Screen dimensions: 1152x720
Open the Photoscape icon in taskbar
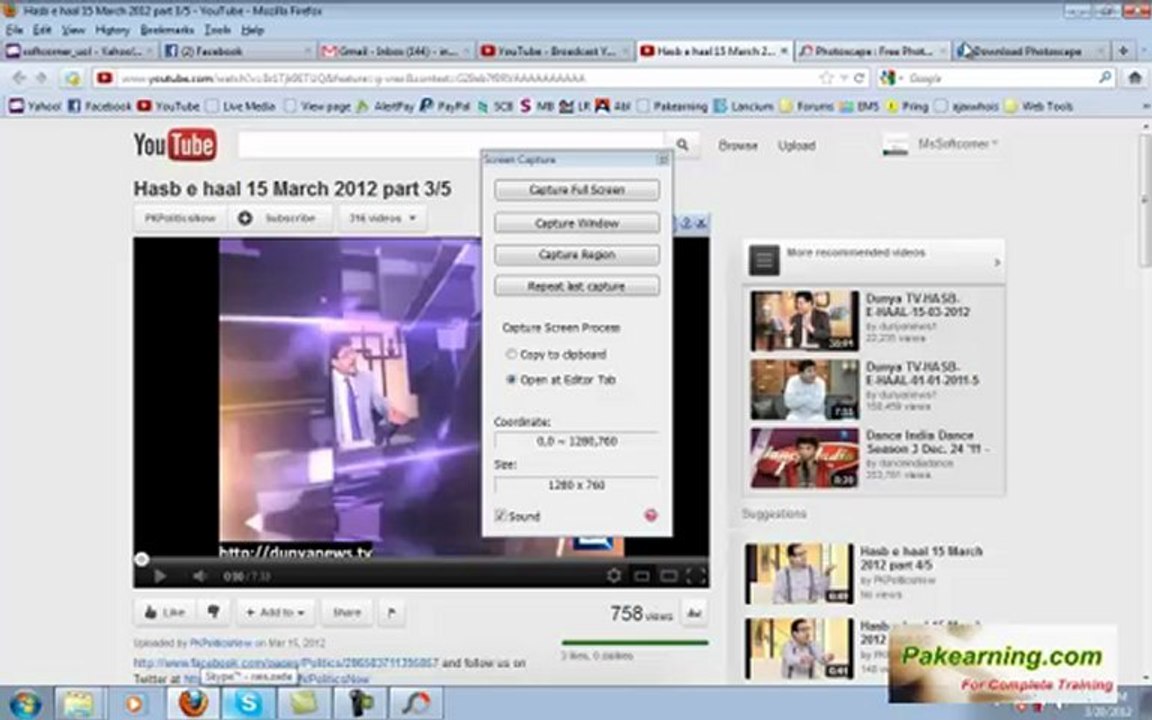[x=416, y=703]
